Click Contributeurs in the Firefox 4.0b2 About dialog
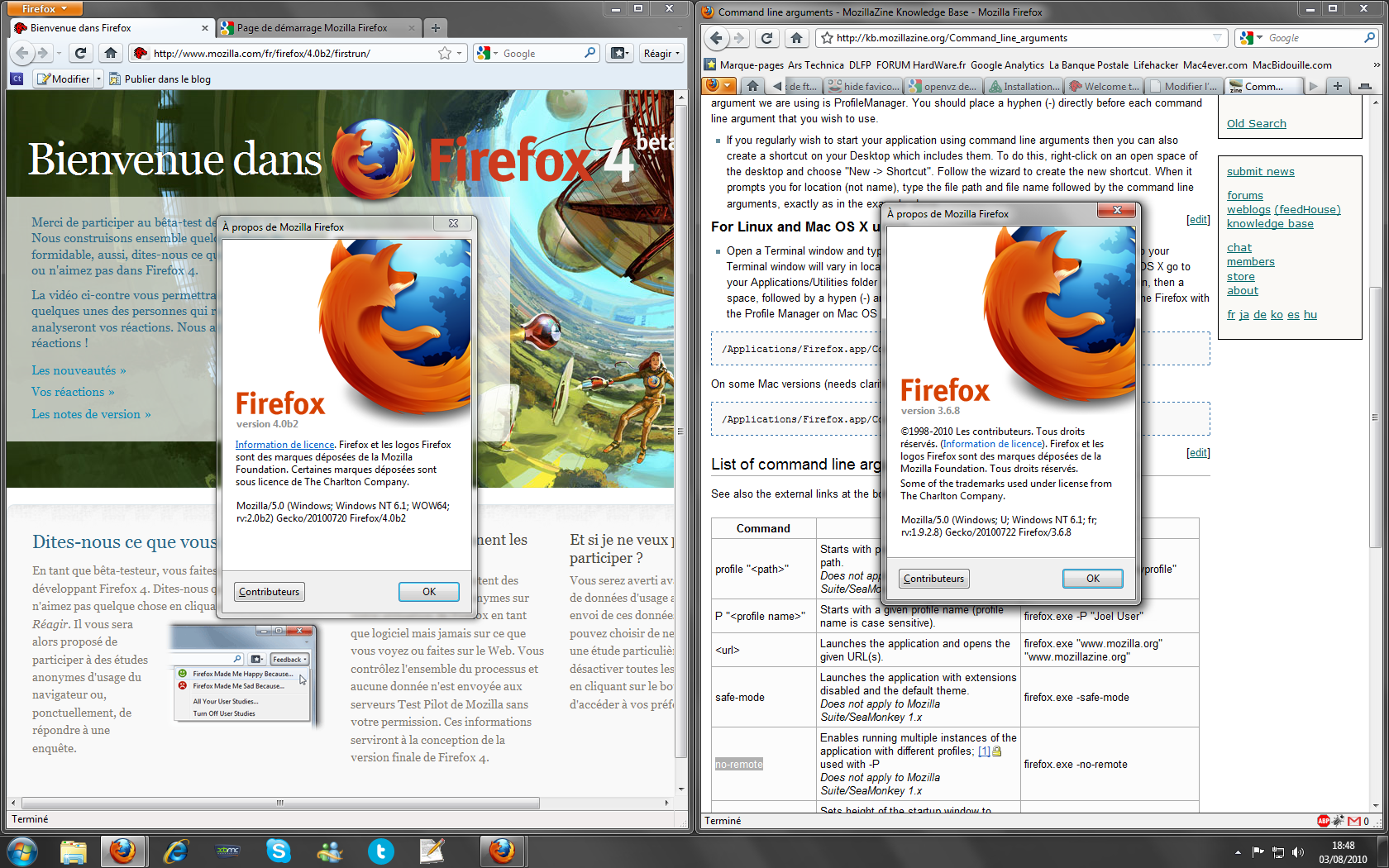1389x868 pixels. point(270,592)
